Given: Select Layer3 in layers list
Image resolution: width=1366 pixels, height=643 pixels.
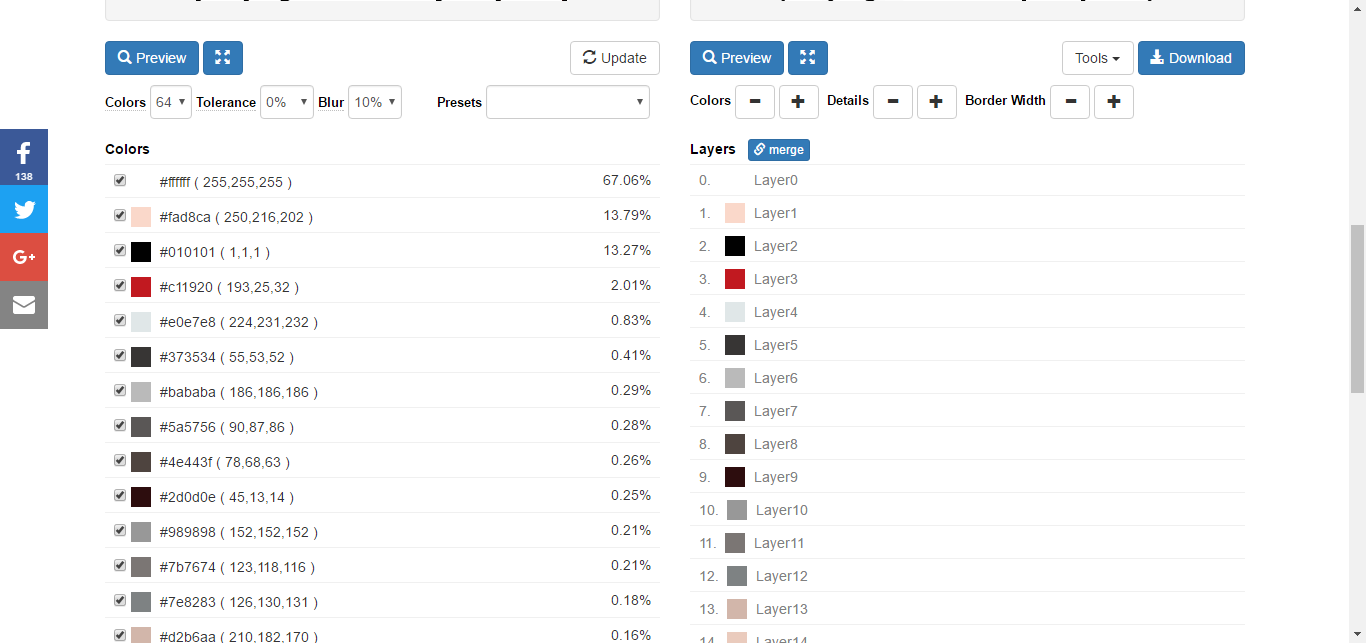Looking at the screenshot, I should click(x=775, y=279).
